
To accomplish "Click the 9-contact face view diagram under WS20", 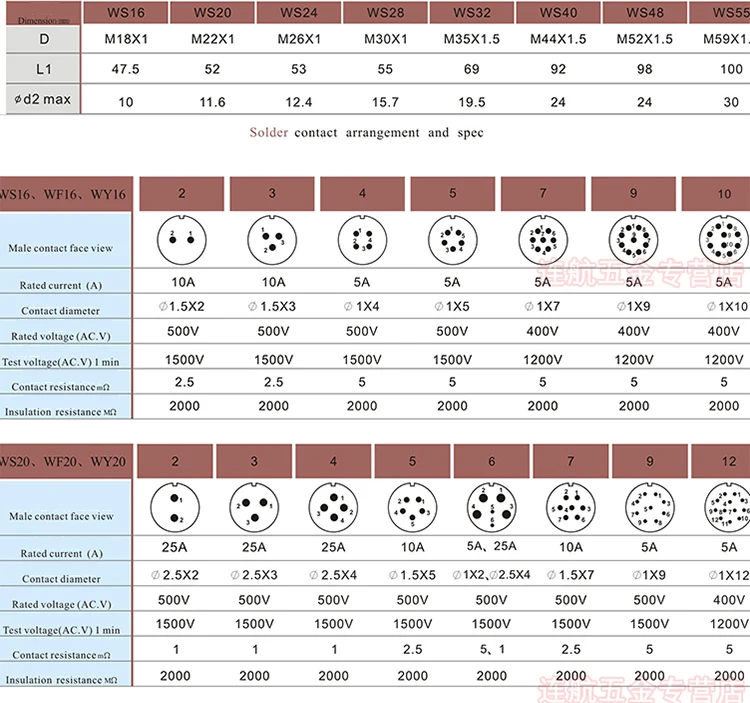I will coord(650,508).
